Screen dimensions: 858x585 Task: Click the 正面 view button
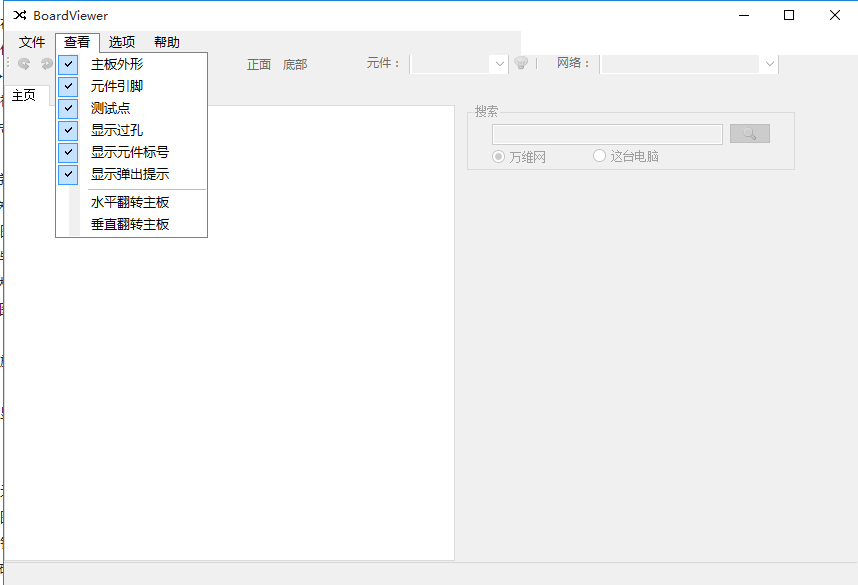point(258,63)
